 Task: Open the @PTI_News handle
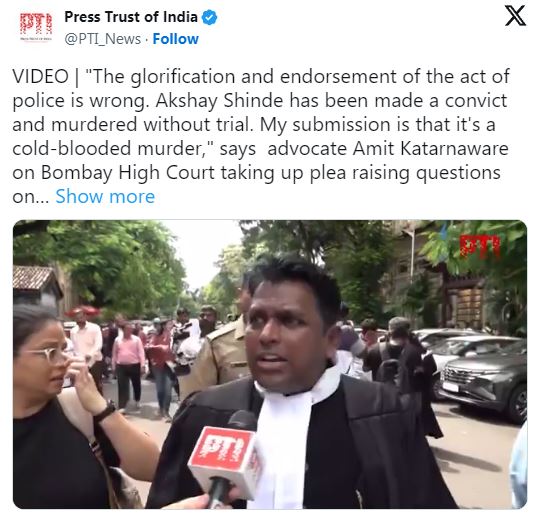(x=103, y=39)
